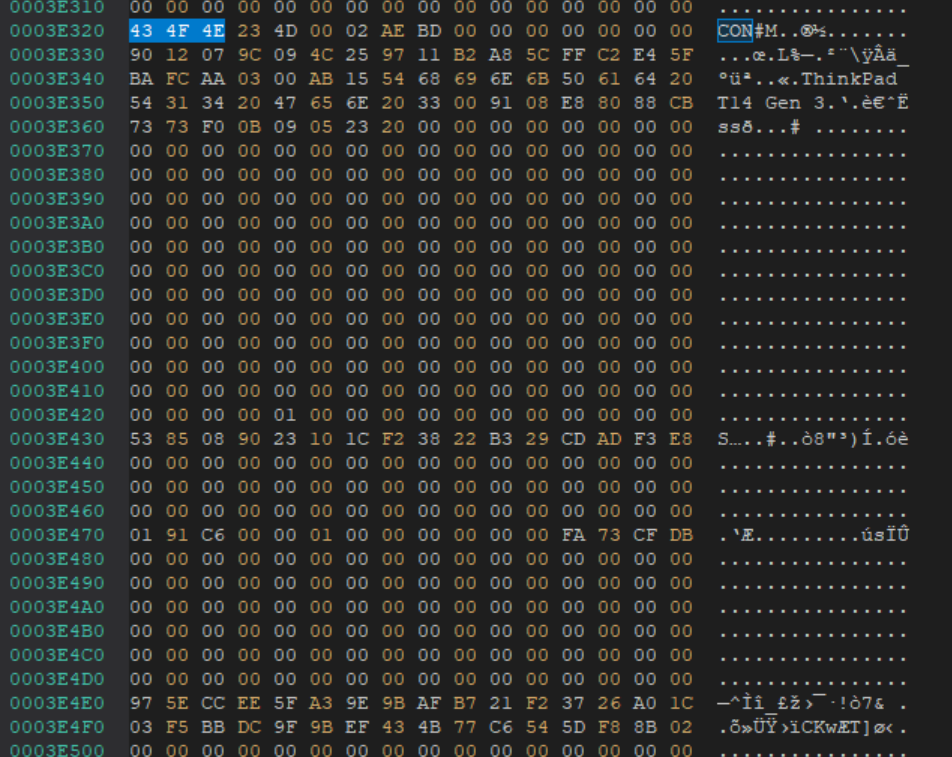Screen dimensions: 952x757
Task: Click the single 01 byte in row 0003E420
Action: click(285, 415)
